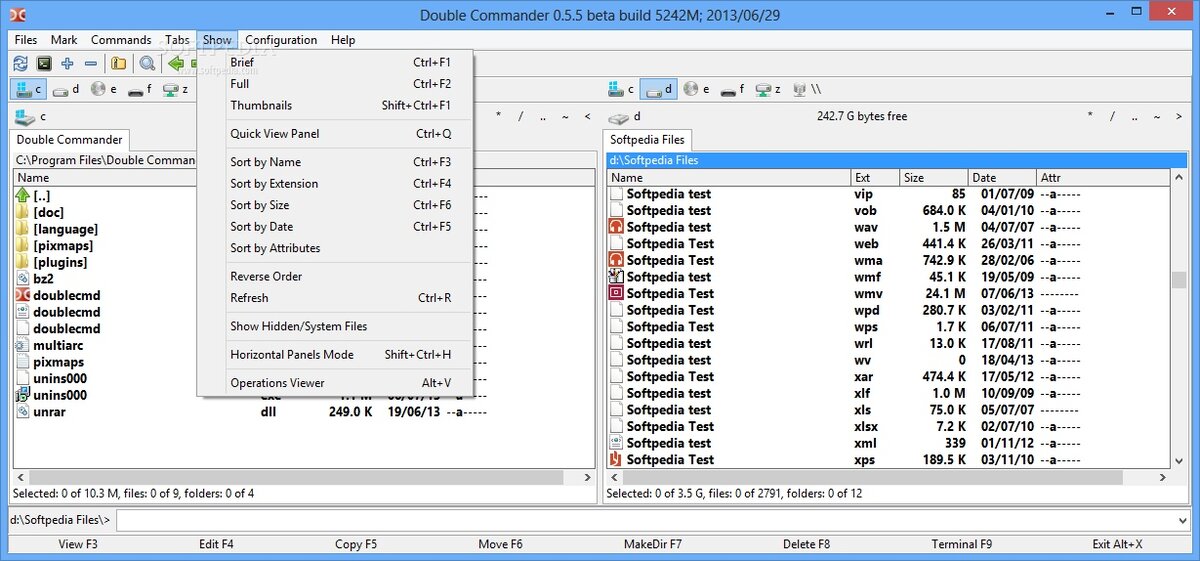Select drive f in left panel
The width and height of the screenshot is (1200, 561).
(x=141, y=89)
